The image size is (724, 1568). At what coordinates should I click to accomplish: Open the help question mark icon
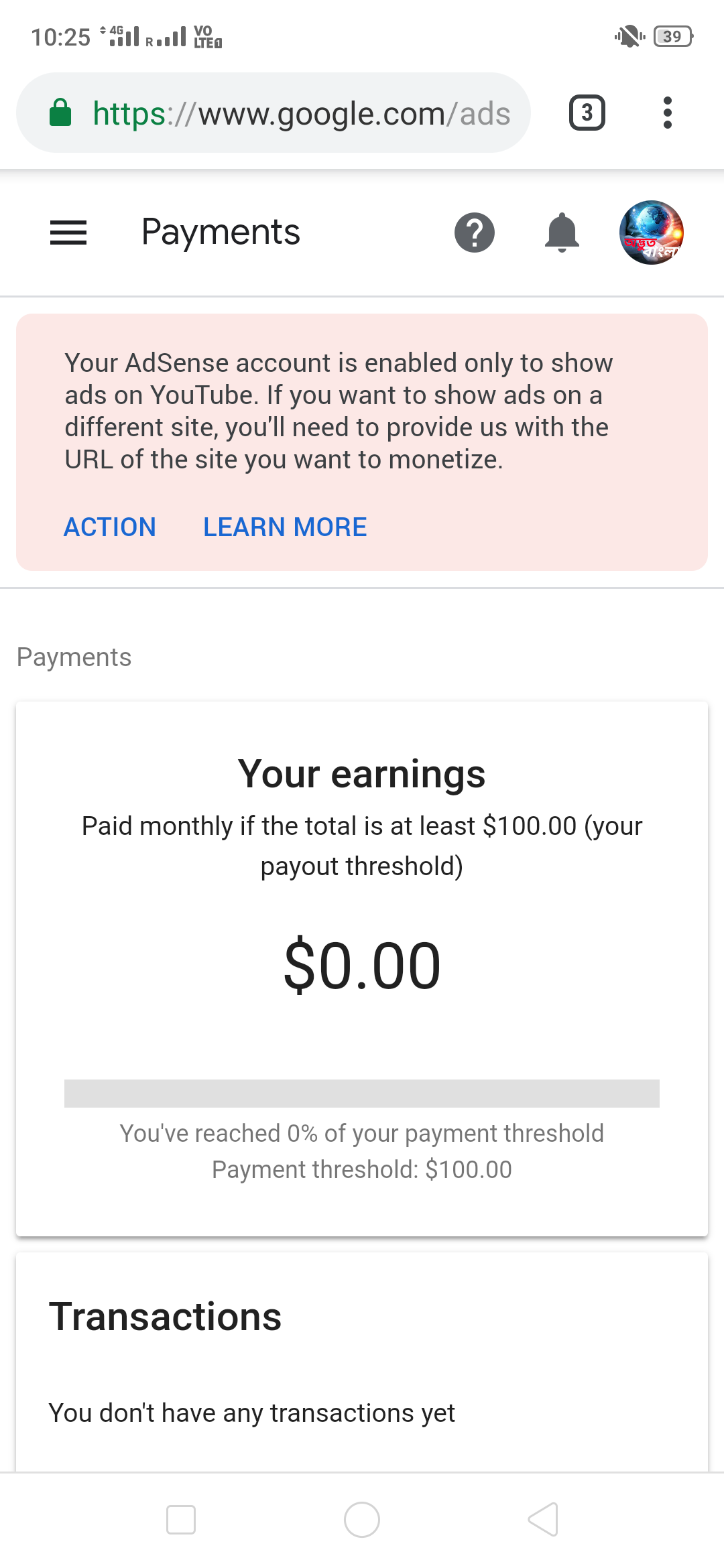pos(475,233)
